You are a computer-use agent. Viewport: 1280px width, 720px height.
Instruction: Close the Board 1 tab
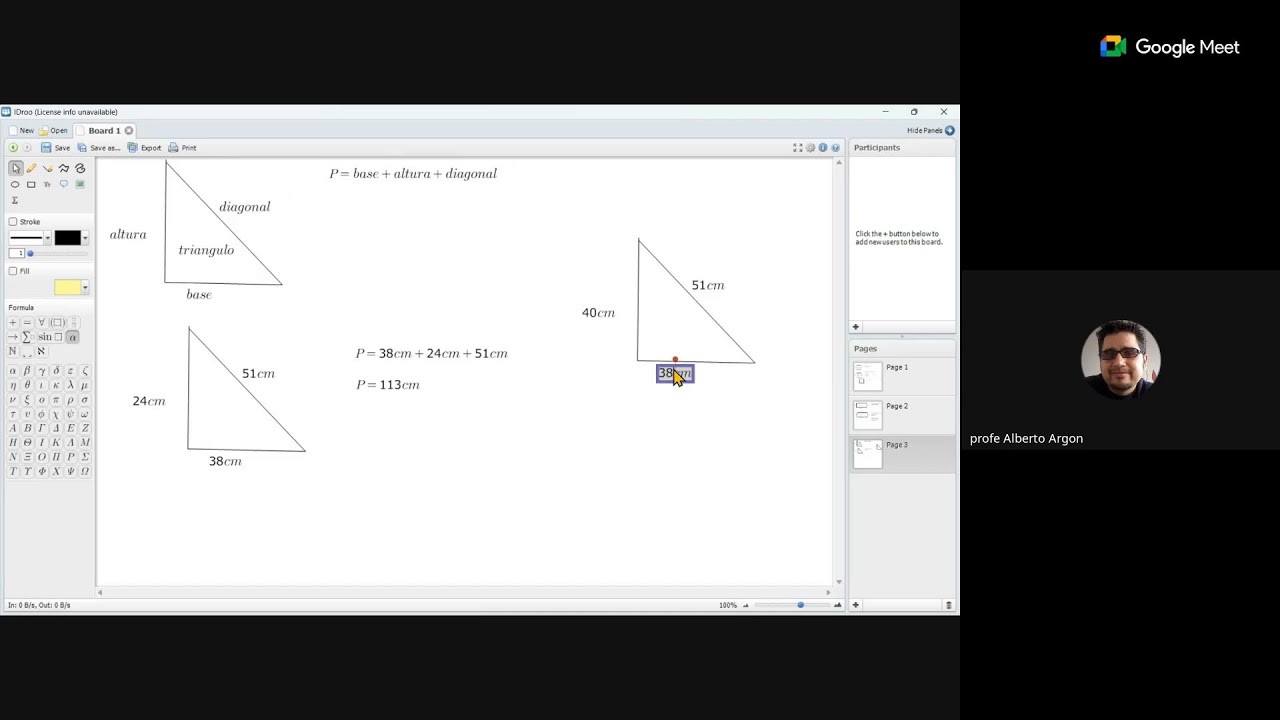click(129, 131)
